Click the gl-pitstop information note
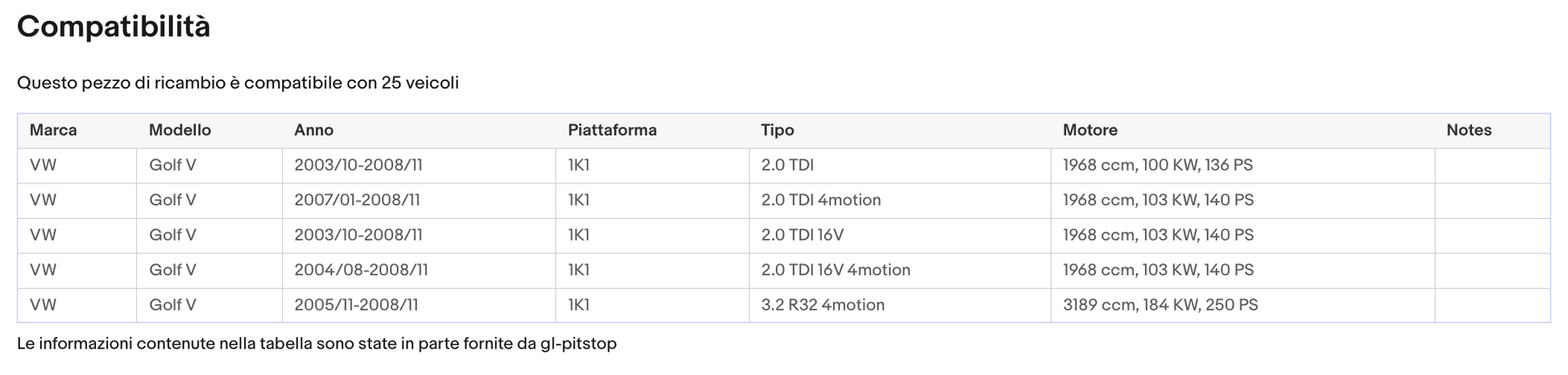 pos(317,344)
